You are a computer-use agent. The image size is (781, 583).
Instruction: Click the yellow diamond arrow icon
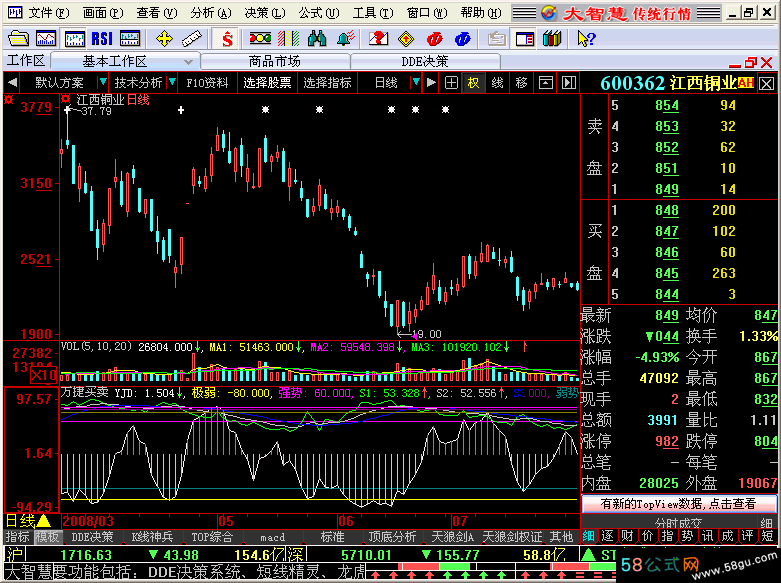click(x=406, y=38)
